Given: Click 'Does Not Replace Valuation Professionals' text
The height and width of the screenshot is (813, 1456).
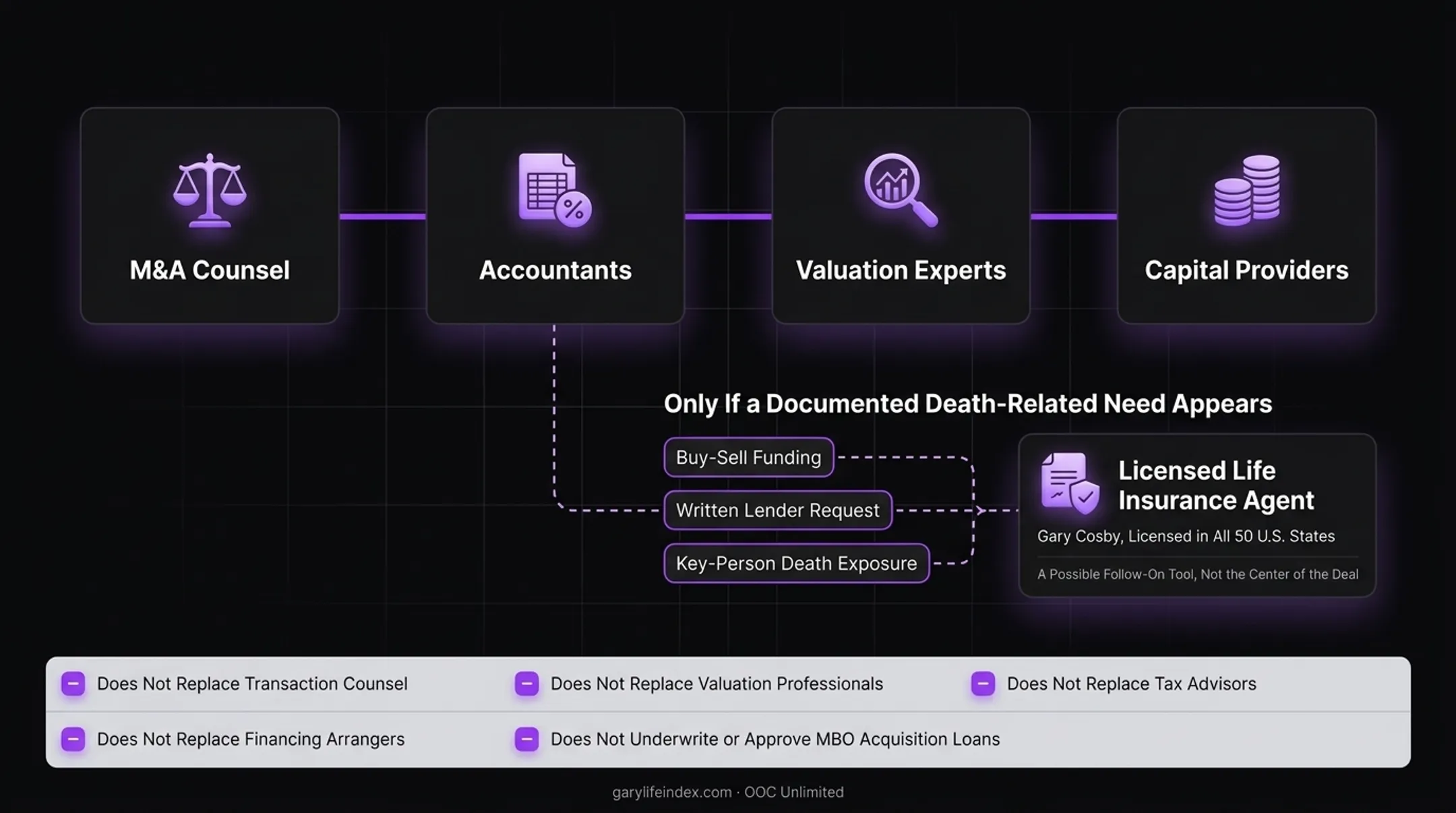Looking at the screenshot, I should (717, 684).
